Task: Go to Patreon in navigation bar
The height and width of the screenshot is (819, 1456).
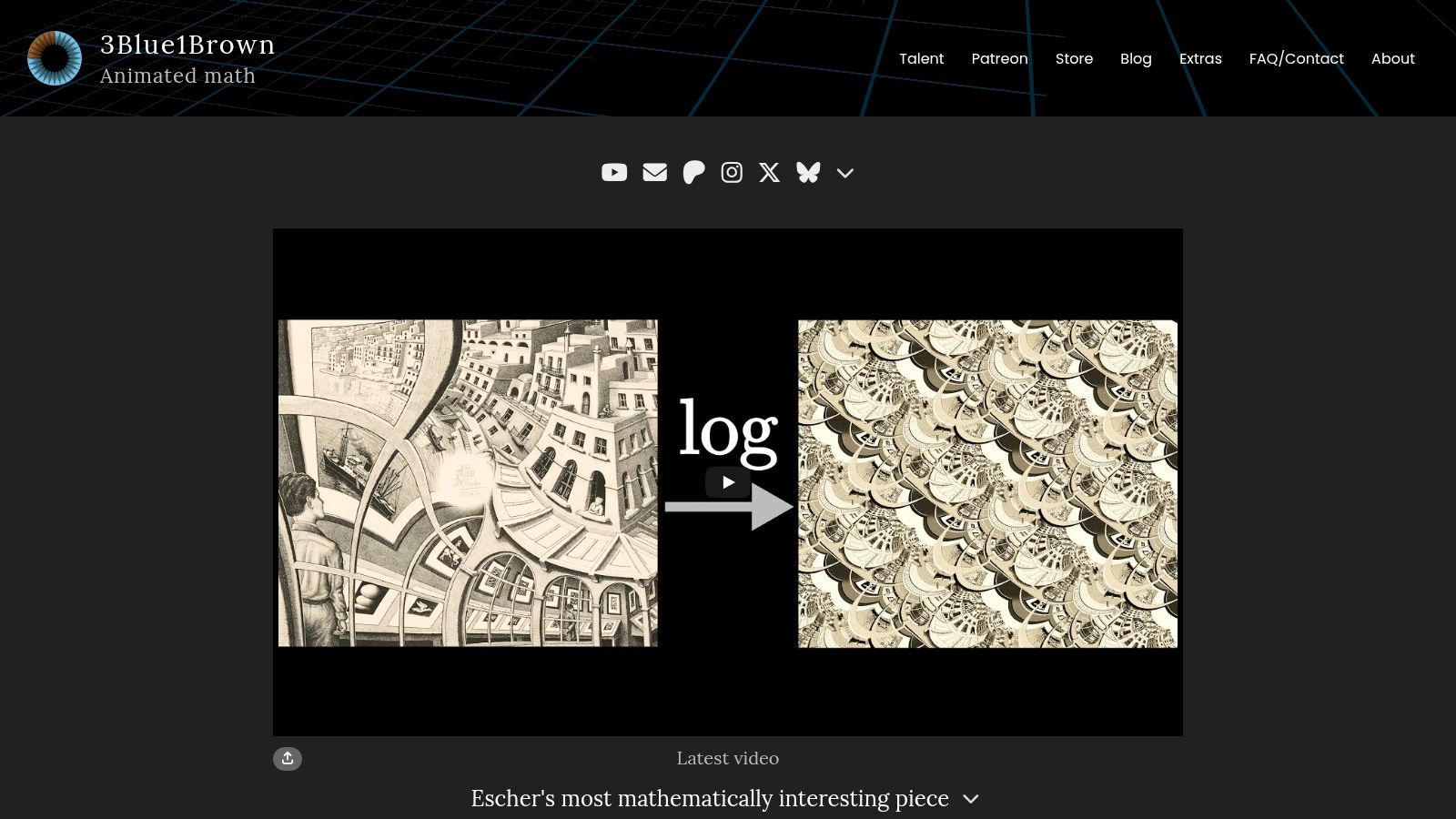Action: coord(1000,58)
